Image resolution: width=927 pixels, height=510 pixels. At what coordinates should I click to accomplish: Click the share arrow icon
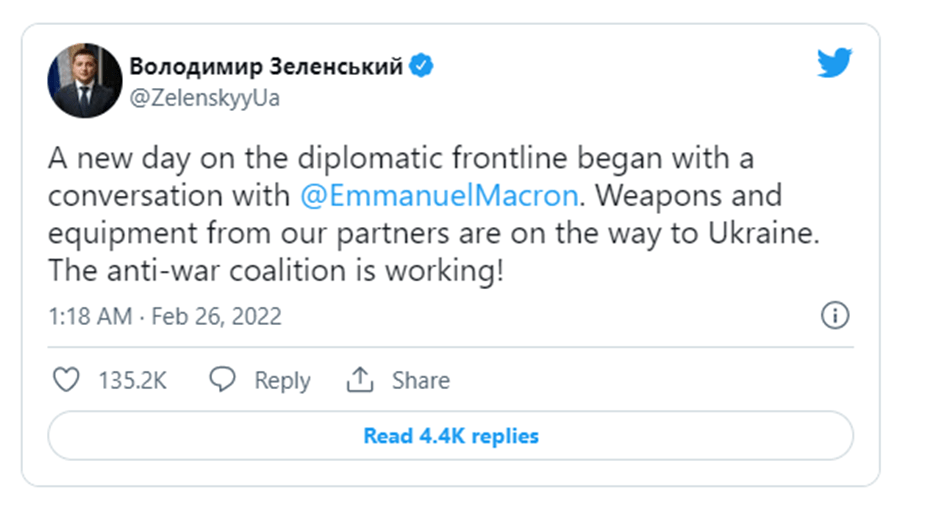click(359, 380)
